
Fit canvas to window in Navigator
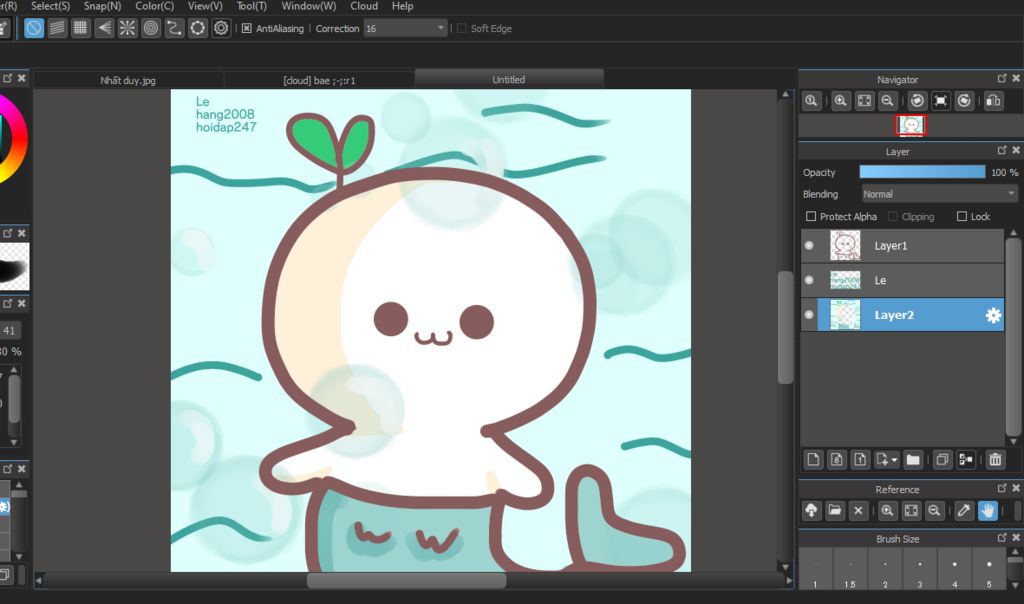pos(864,101)
